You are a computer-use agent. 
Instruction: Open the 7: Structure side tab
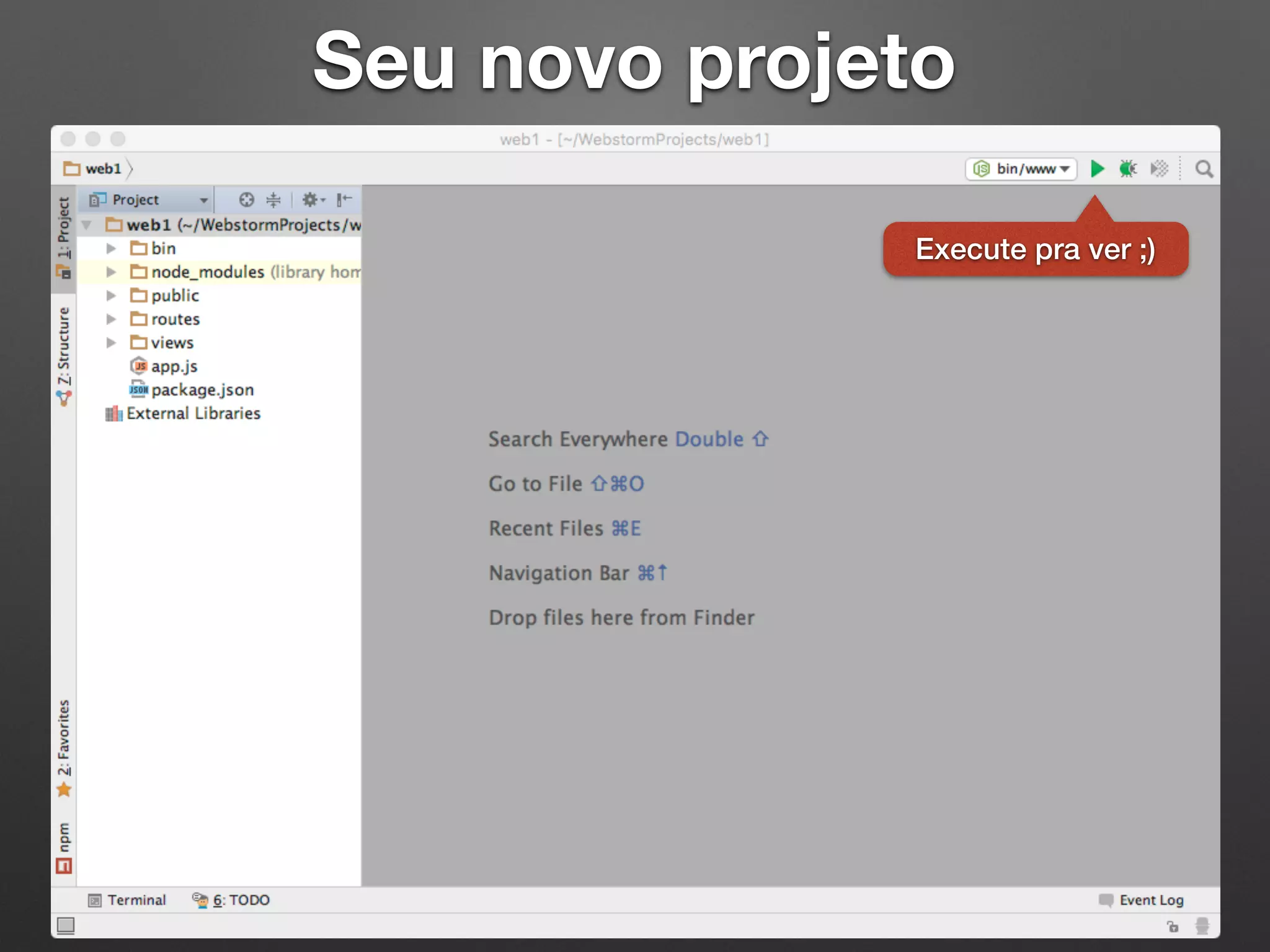[x=64, y=356]
